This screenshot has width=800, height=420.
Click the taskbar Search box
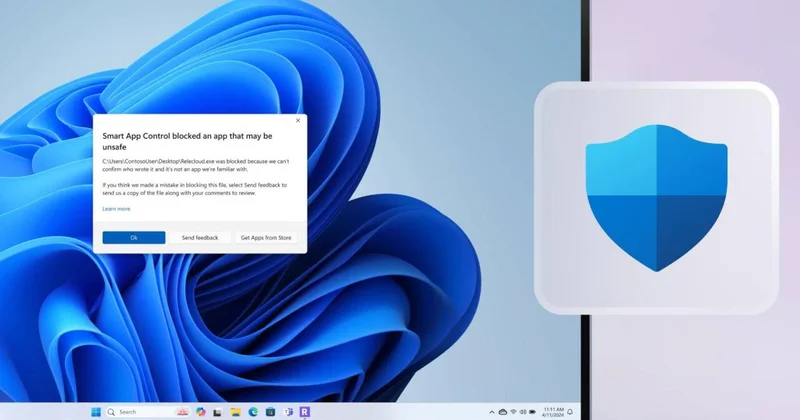148,412
